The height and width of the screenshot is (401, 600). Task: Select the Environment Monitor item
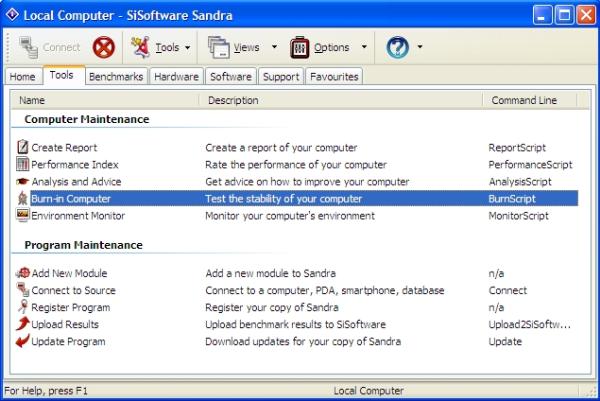coord(78,215)
